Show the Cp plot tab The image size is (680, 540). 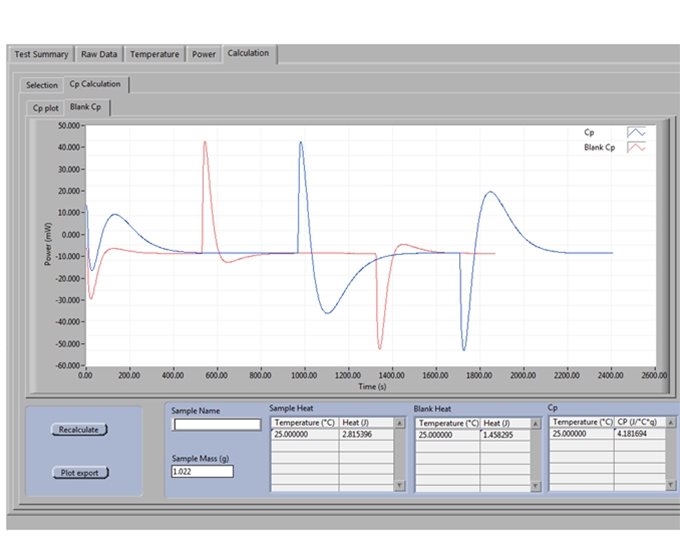tap(47, 107)
